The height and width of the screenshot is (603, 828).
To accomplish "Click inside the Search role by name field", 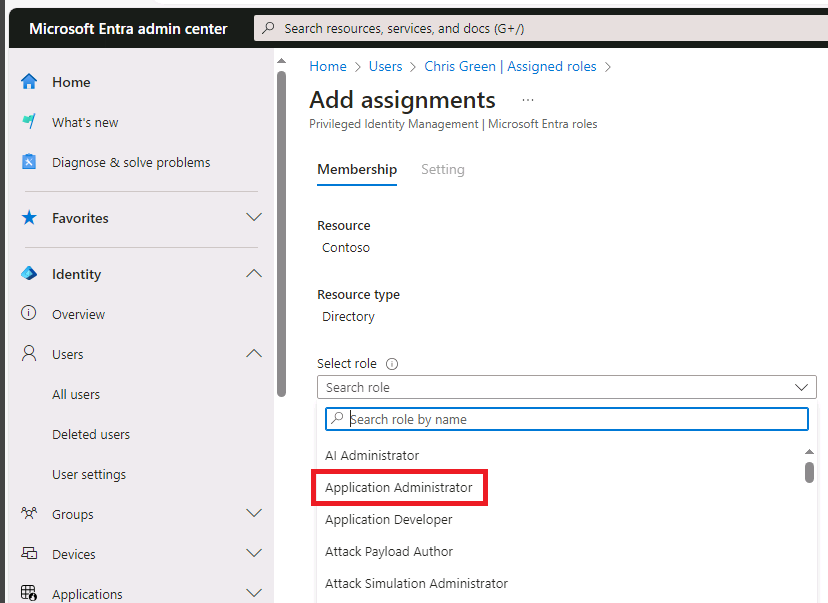I will click(x=500, y=419).
